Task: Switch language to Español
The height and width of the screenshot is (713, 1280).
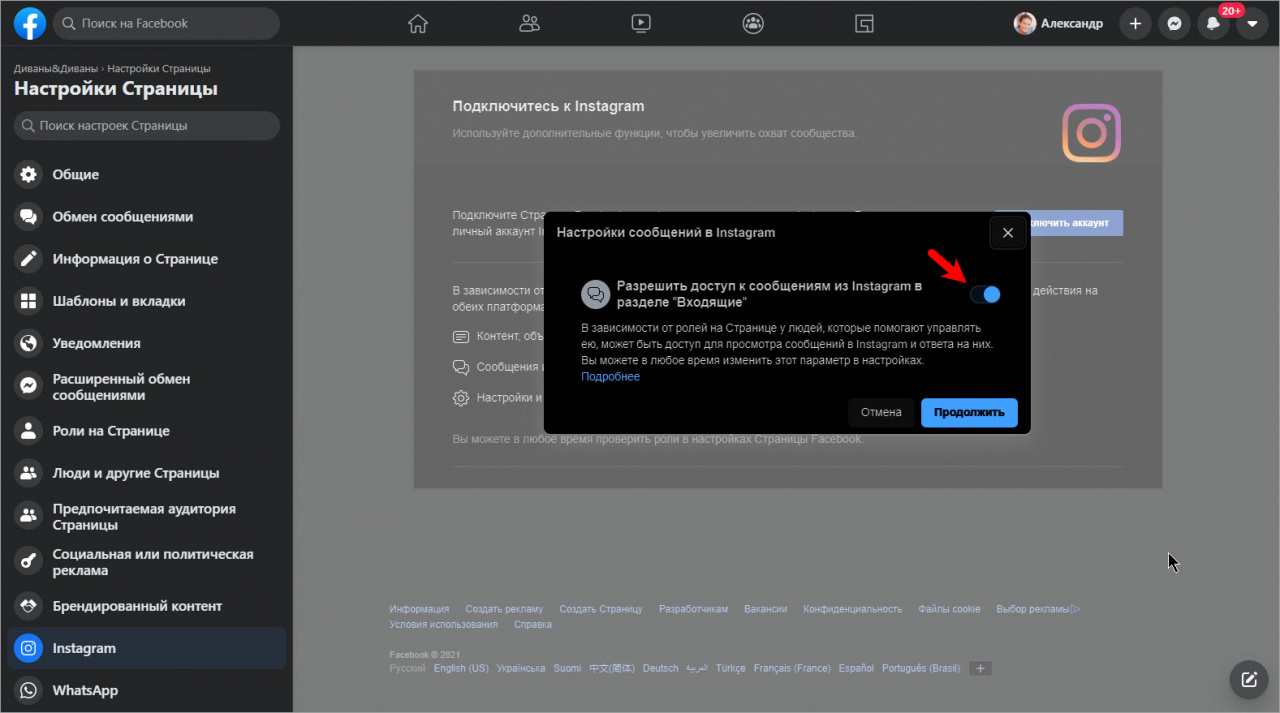Action: pos(856,668)
